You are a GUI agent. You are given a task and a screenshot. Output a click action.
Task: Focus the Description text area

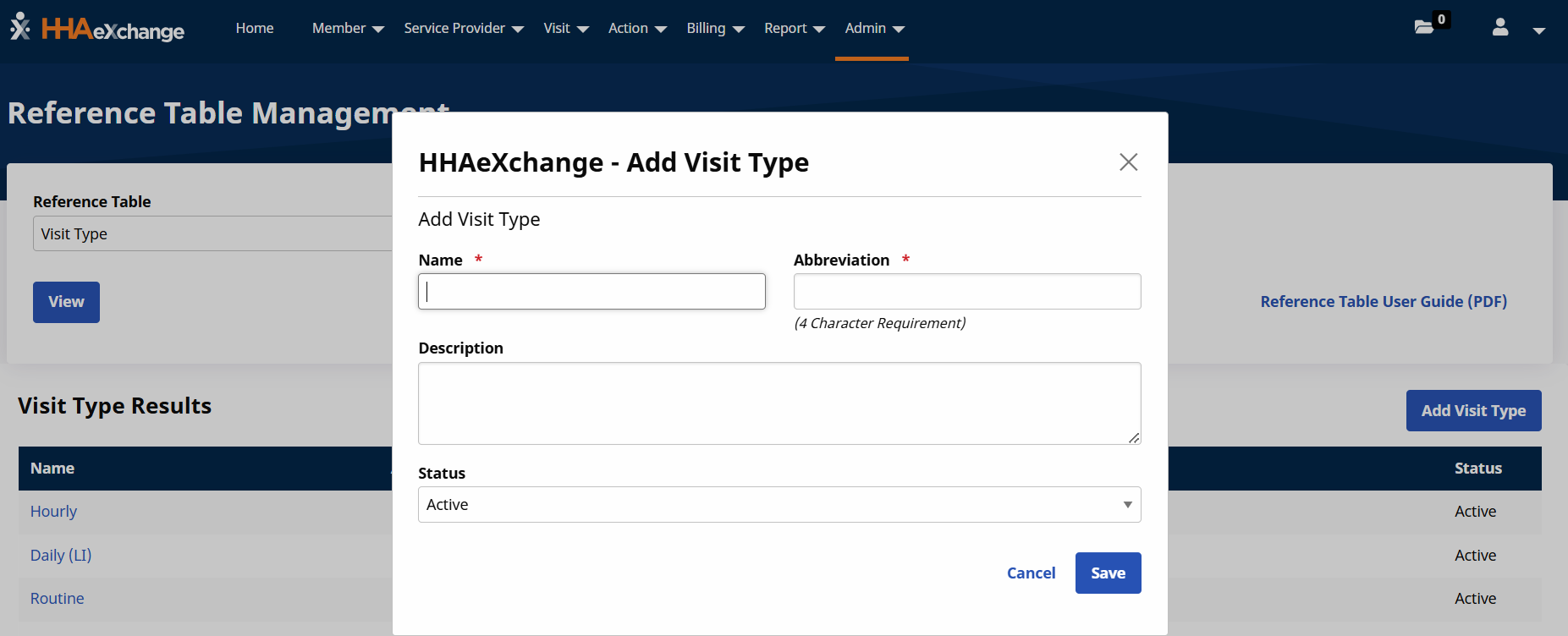(x=778, y=403)
